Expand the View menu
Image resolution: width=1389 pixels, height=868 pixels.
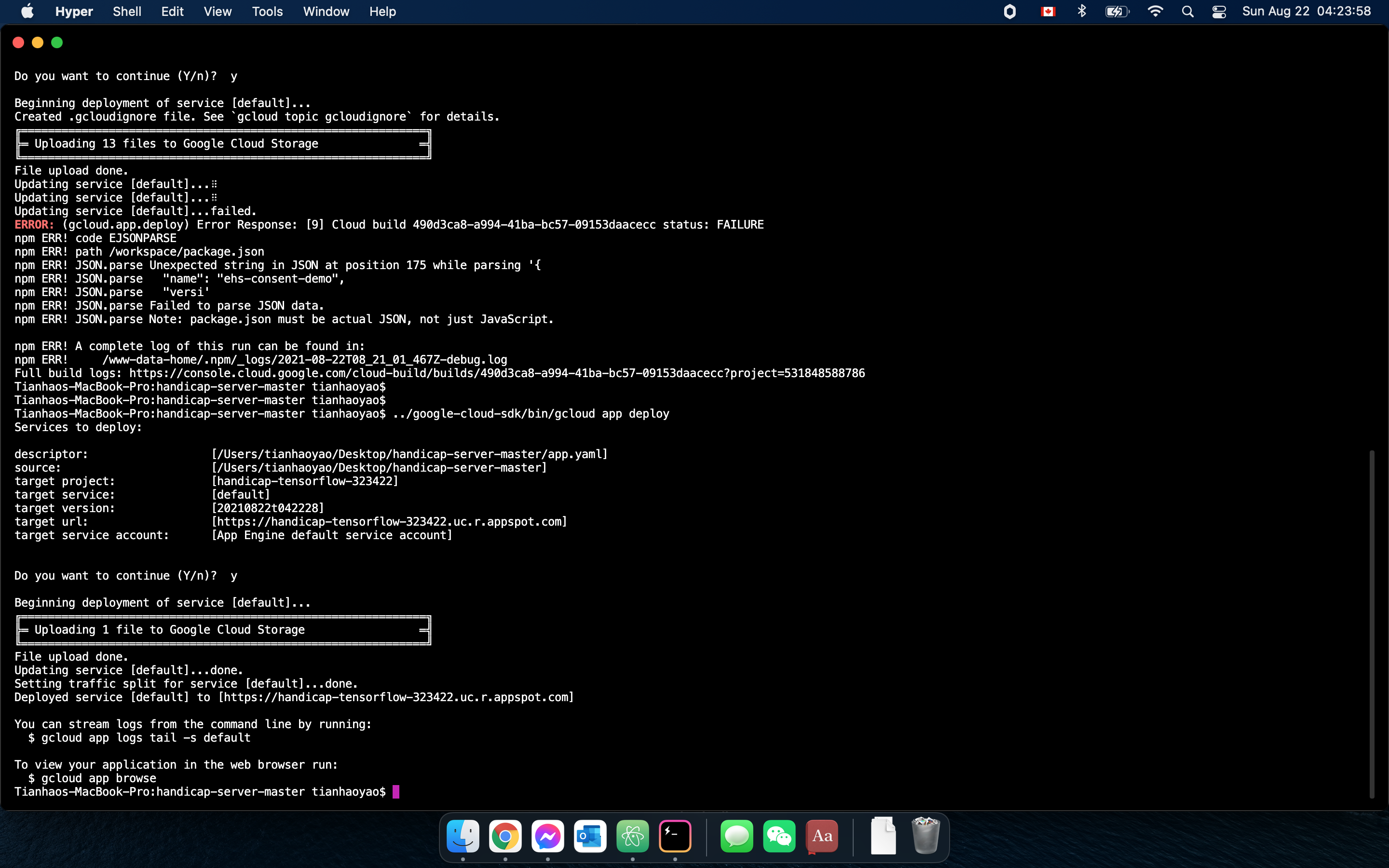(218, 12)
